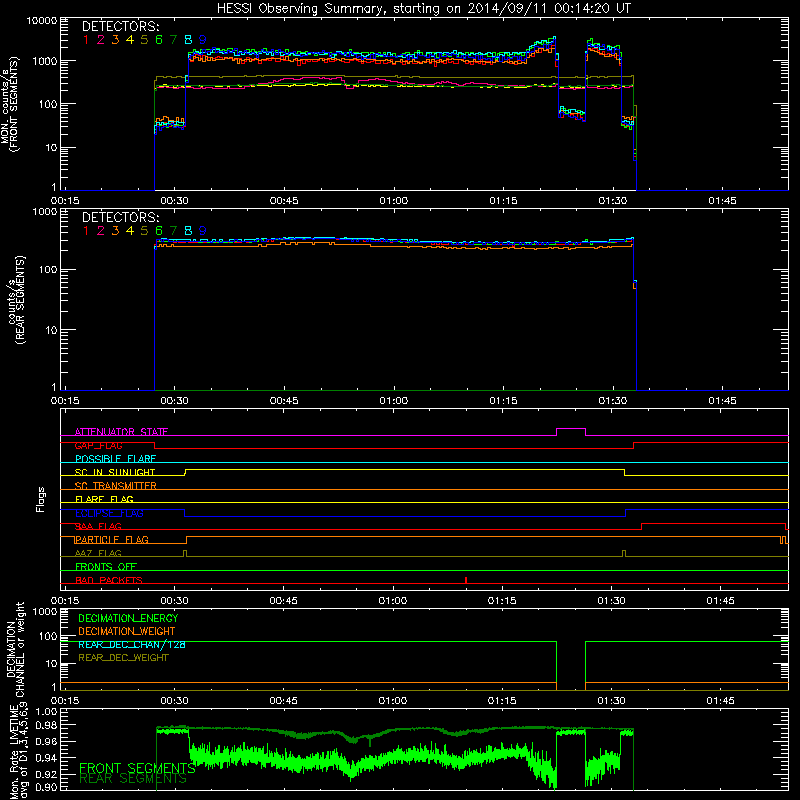
Task: Click the 'POSSIBLE_FLARE' flag label
Action: (x=115, y=459)
